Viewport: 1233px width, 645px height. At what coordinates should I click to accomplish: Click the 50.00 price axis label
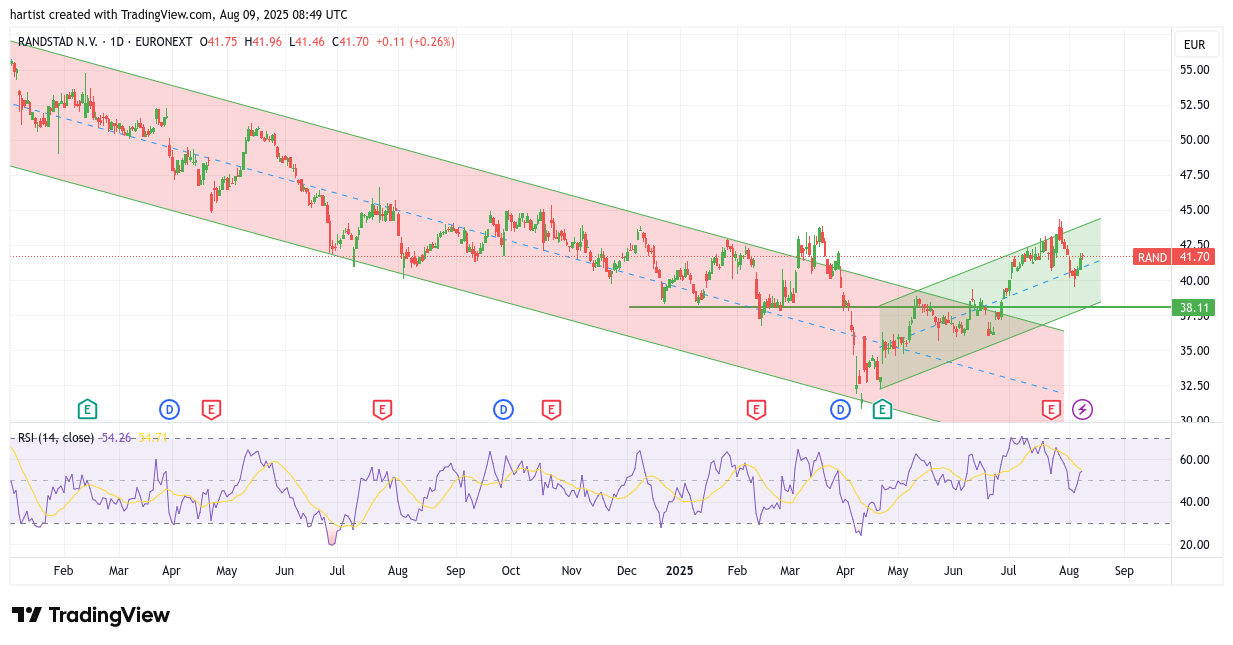click(1195, 140)
